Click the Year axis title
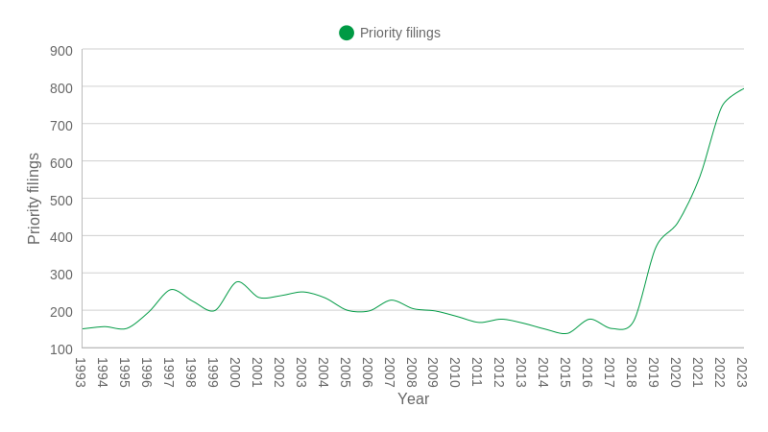The width and height of the screenshot is (768, 432). pos(413,399)
